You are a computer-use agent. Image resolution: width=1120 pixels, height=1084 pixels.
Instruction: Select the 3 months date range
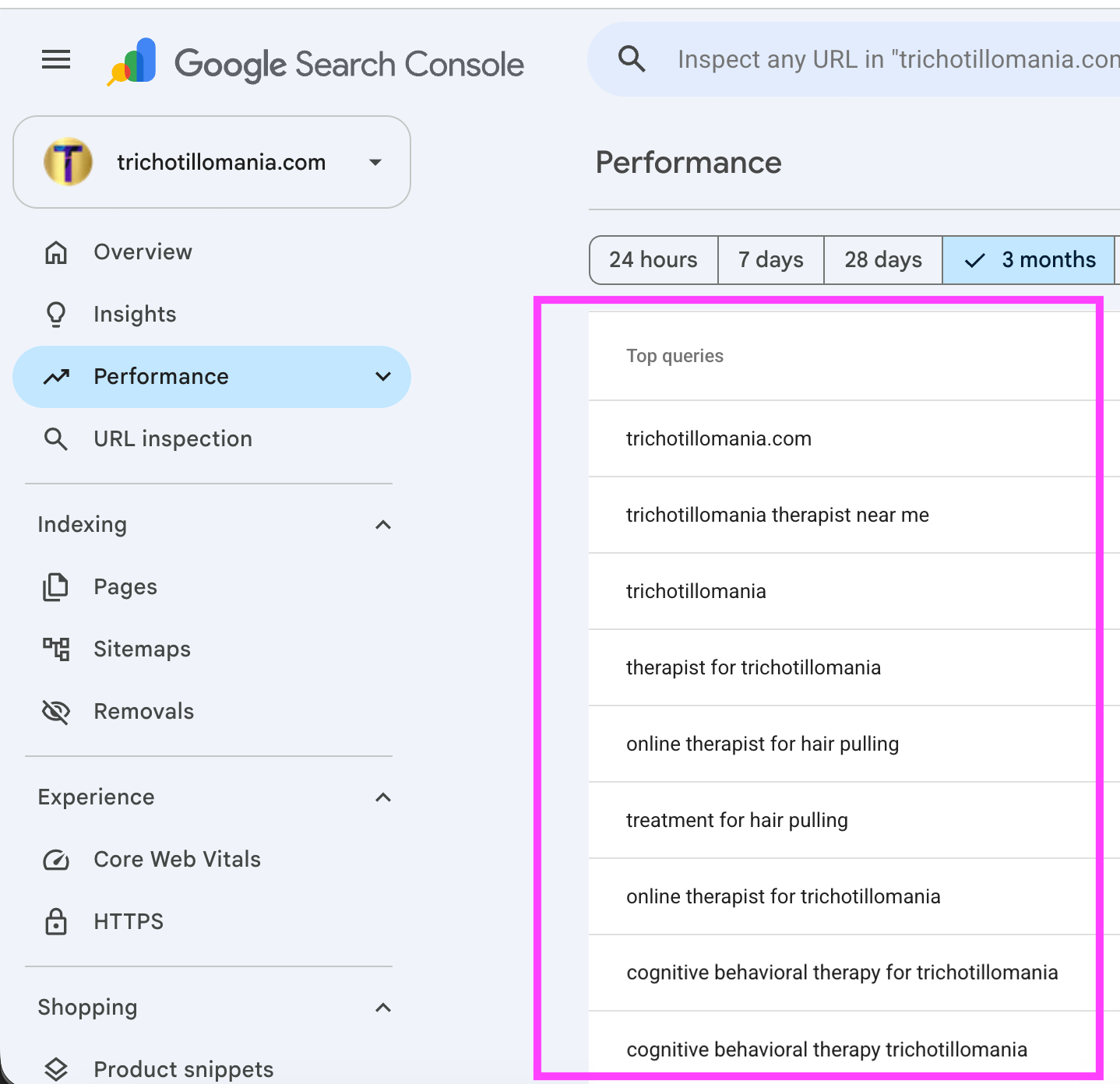[1029, 260]
